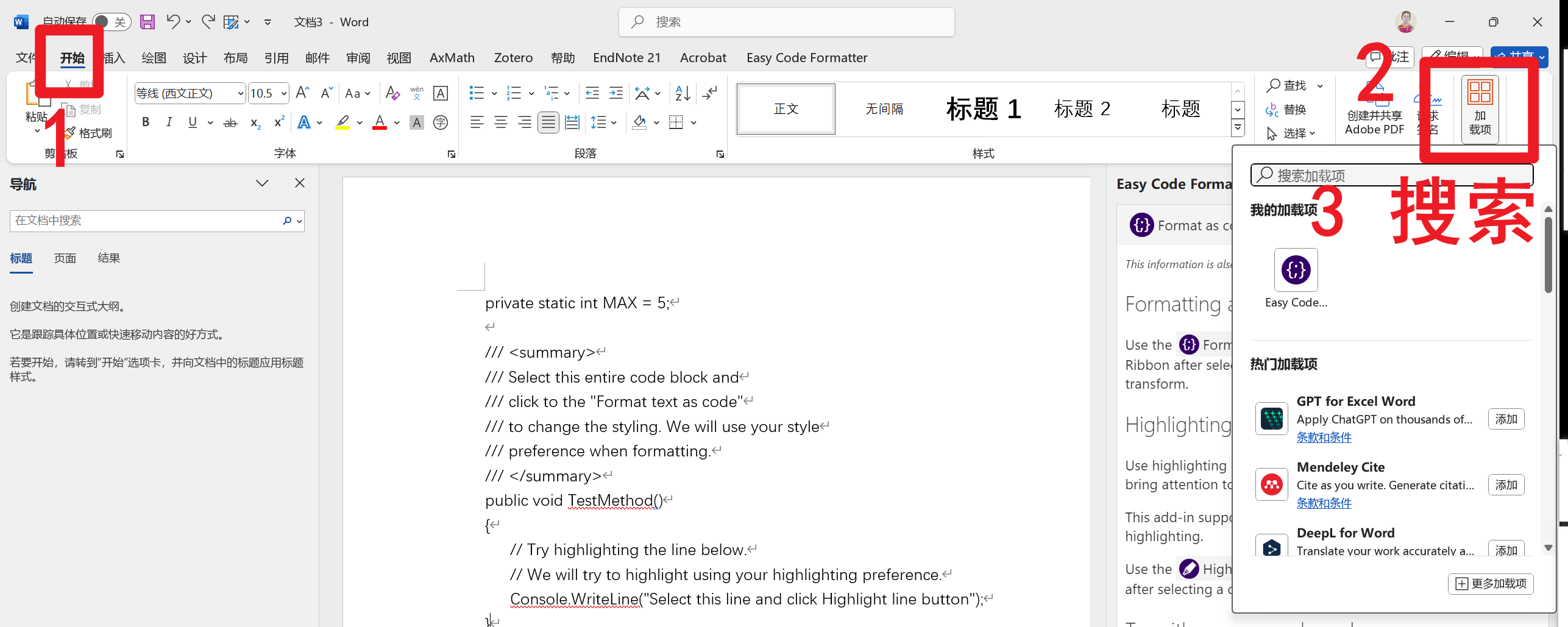This screenshot has height=627, width=1568.
Task: Click the phonetic guide (wén) icon
Action: coord(417,93)
